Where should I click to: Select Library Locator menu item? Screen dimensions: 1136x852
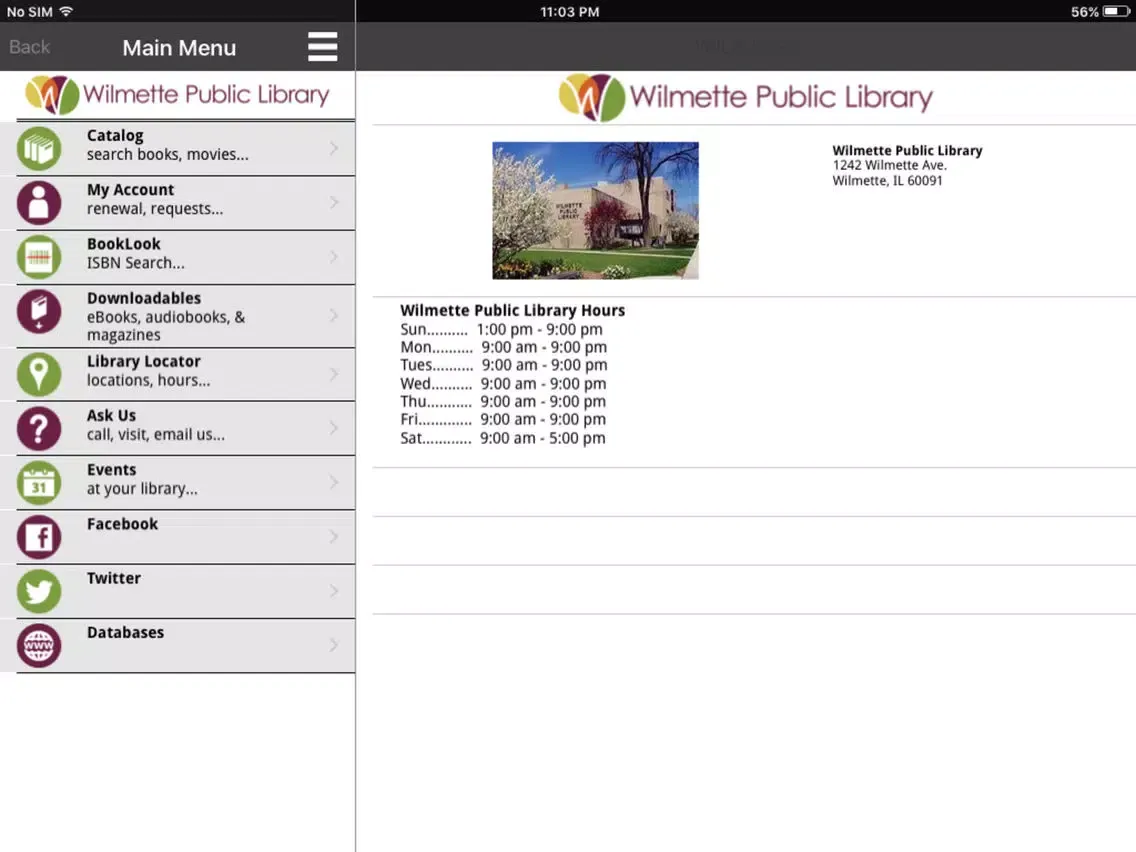pos(178,374)
